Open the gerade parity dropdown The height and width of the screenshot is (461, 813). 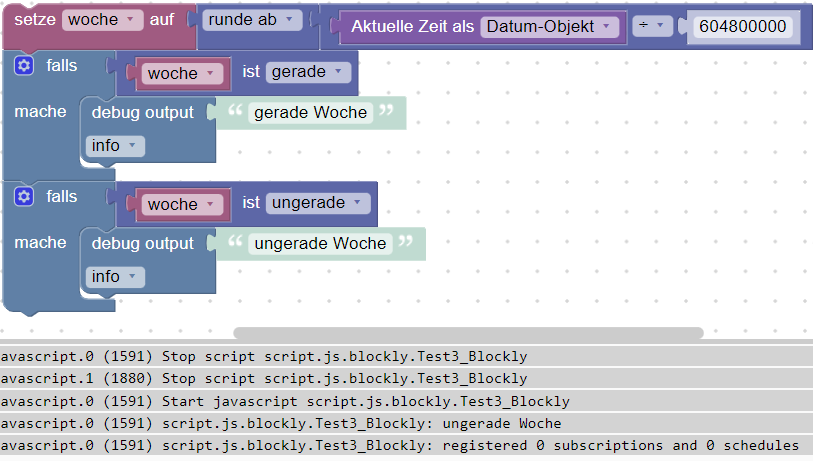tap(309, 72)
